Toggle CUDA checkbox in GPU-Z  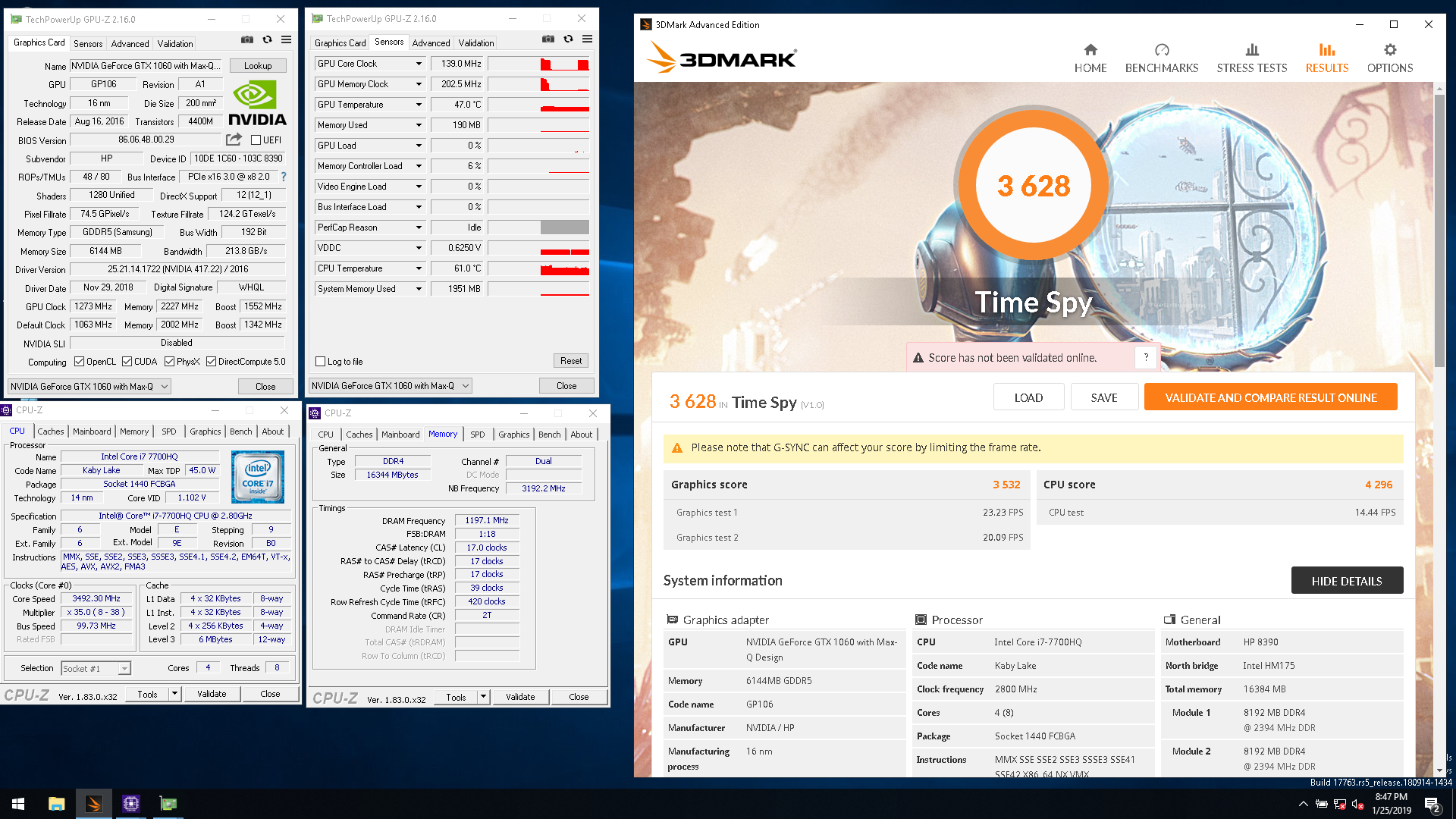(x=127, y=362)
